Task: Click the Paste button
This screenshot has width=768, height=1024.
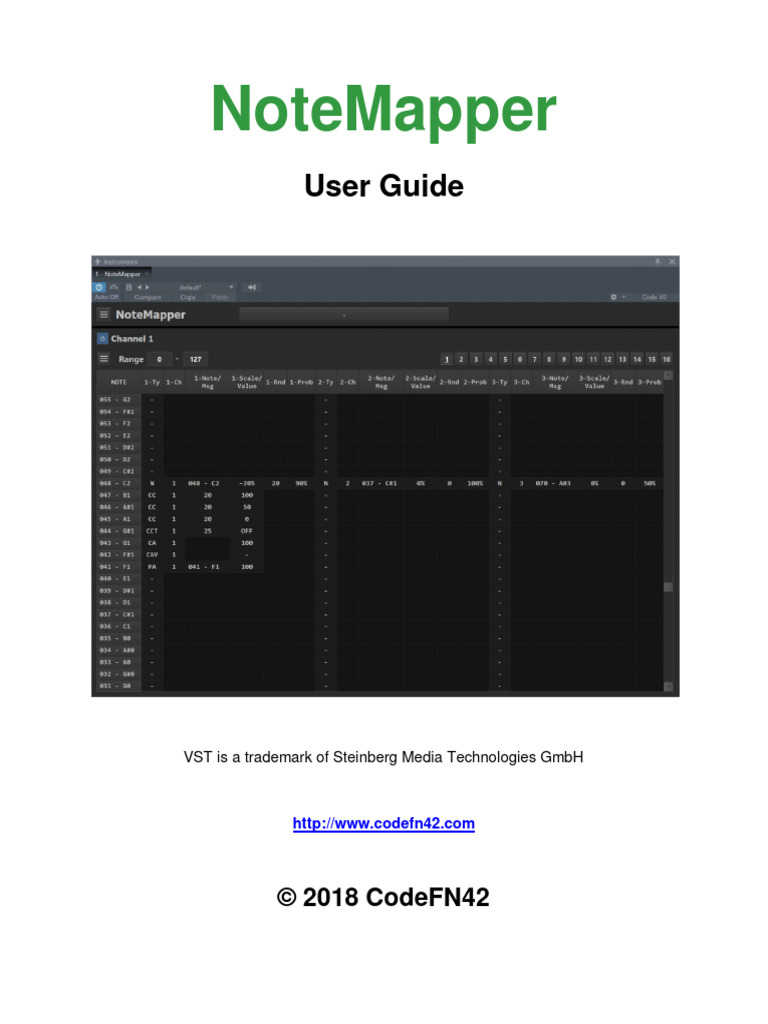Action: [x=220, y=297]
